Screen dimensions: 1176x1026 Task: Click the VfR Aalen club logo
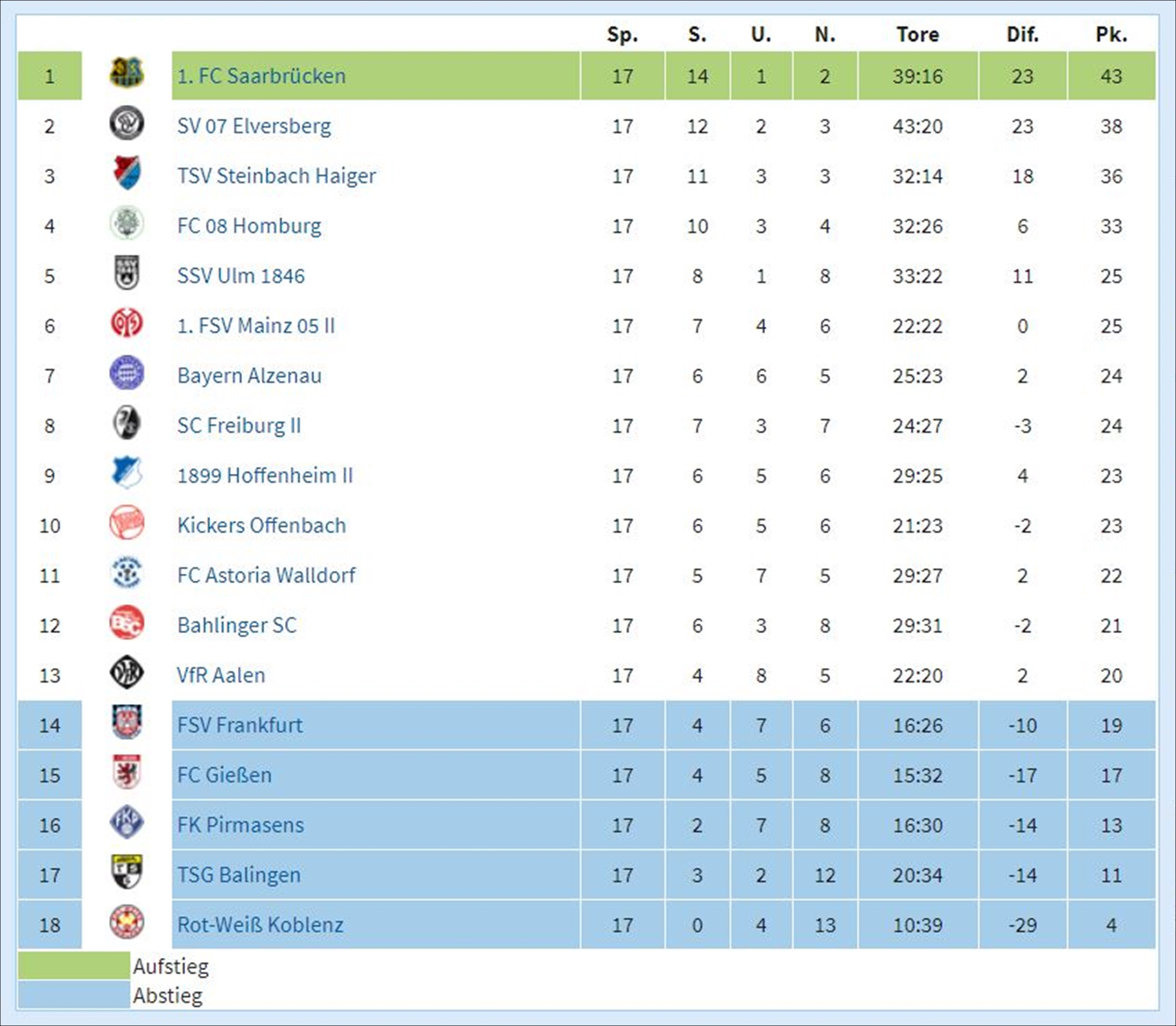tap(127, 673)
